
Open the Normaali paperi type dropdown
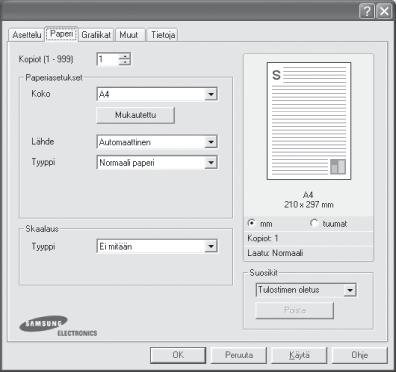tap(157, 163)
